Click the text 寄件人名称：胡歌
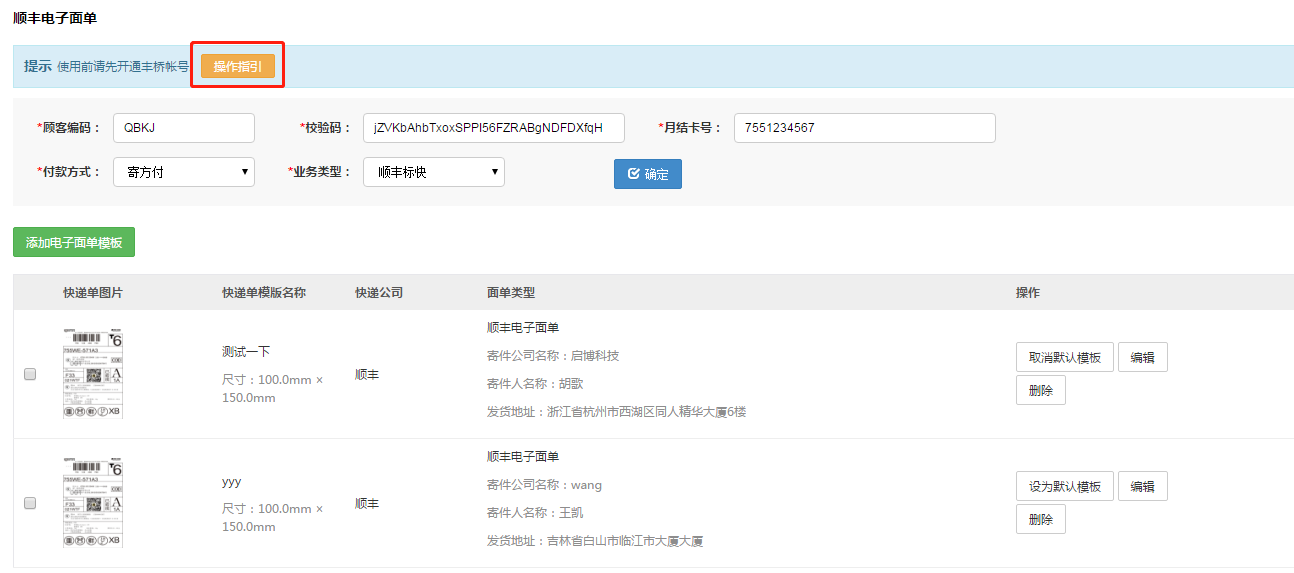The image size is (1294, 573). [535, 384]
